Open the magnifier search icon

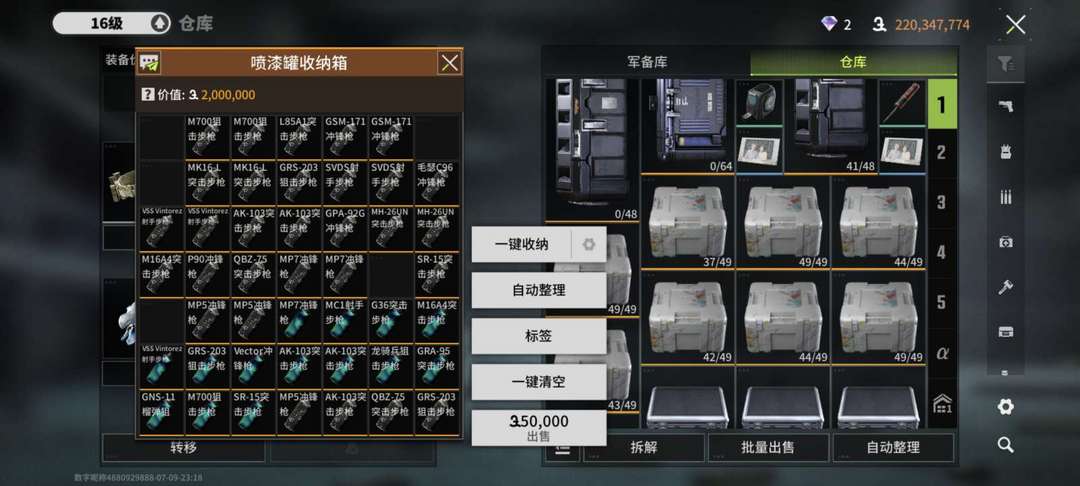(x=1006, y=445)
